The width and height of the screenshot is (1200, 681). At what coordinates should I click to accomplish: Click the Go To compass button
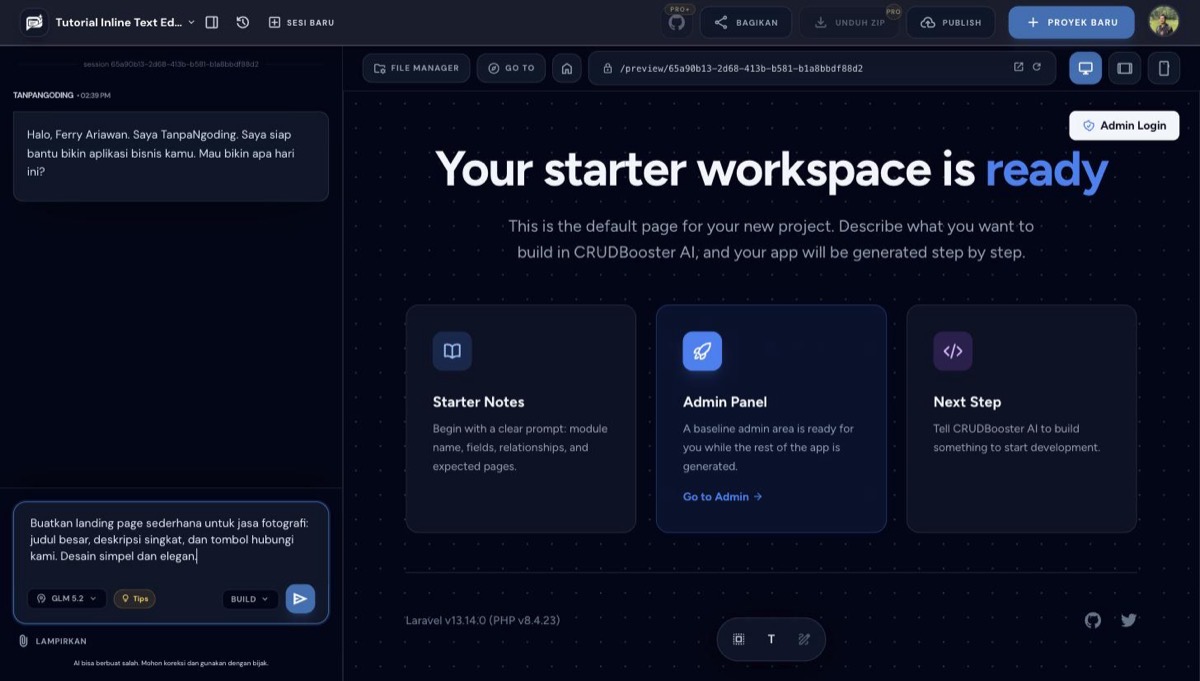(511, 68)
